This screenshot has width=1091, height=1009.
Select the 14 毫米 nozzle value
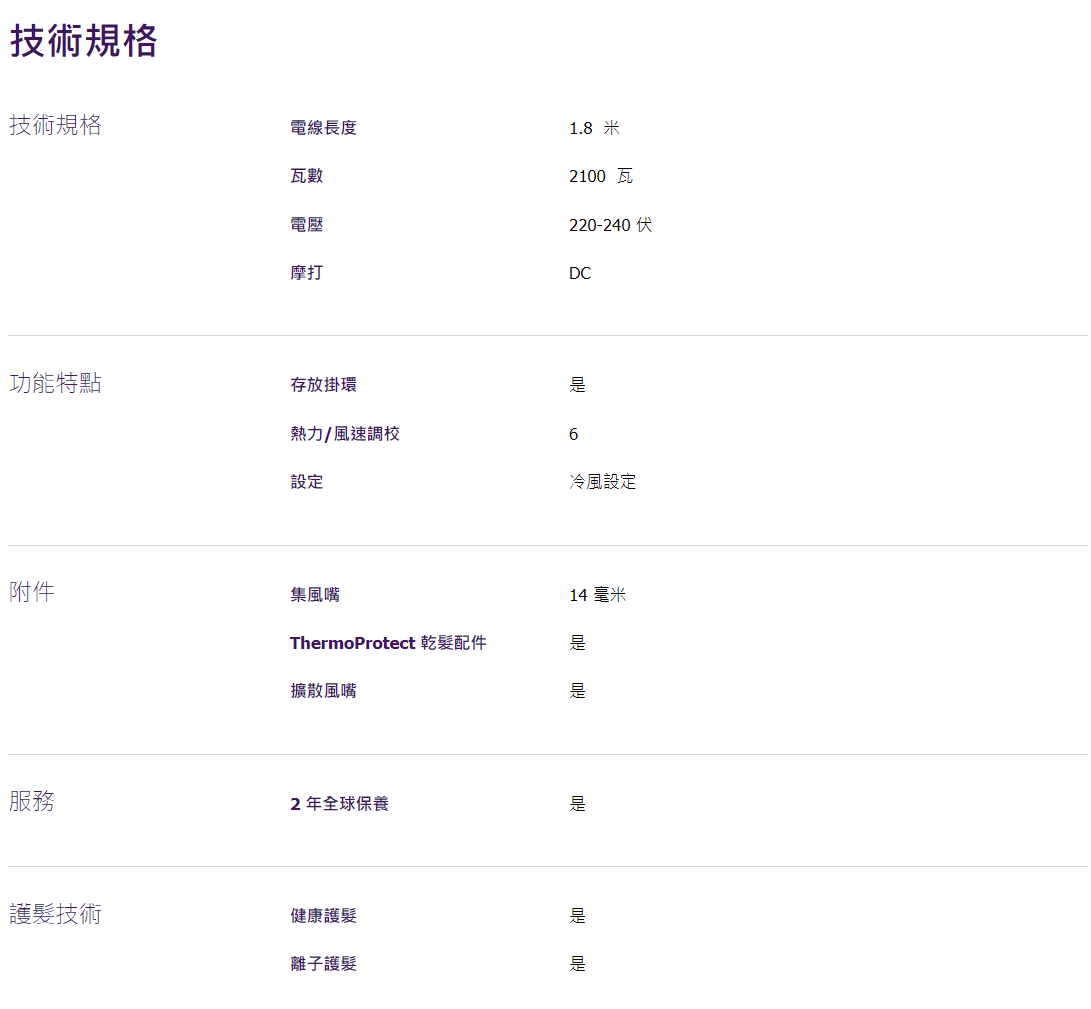coord(598,595)
